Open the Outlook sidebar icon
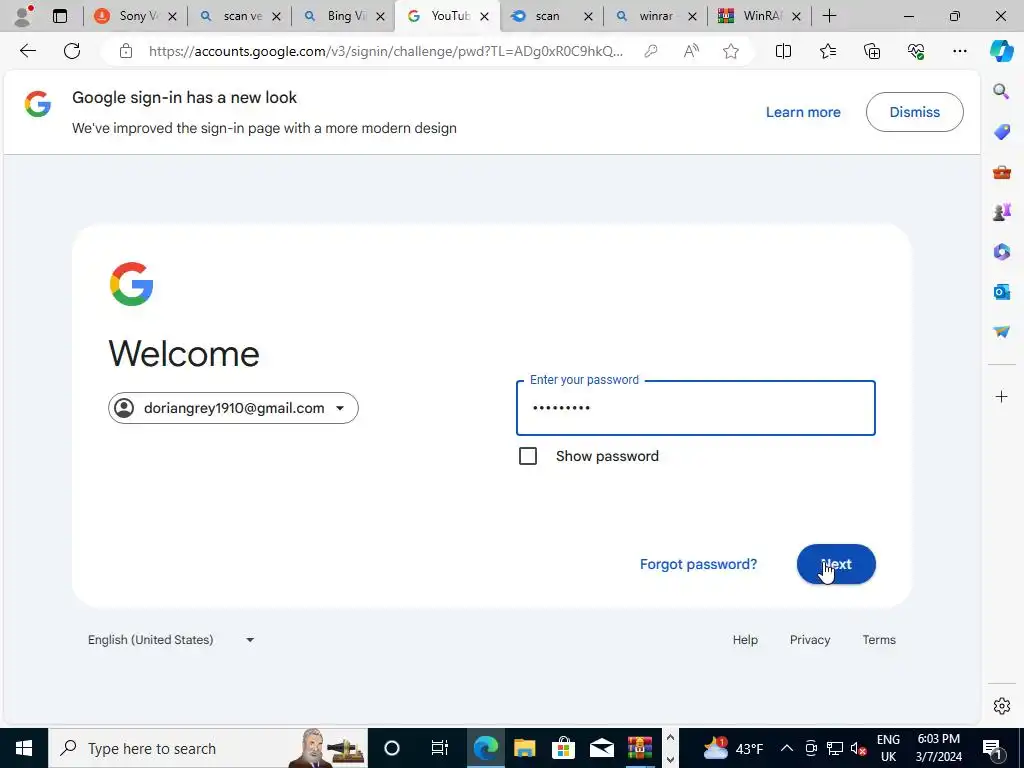 point(1001,291)
